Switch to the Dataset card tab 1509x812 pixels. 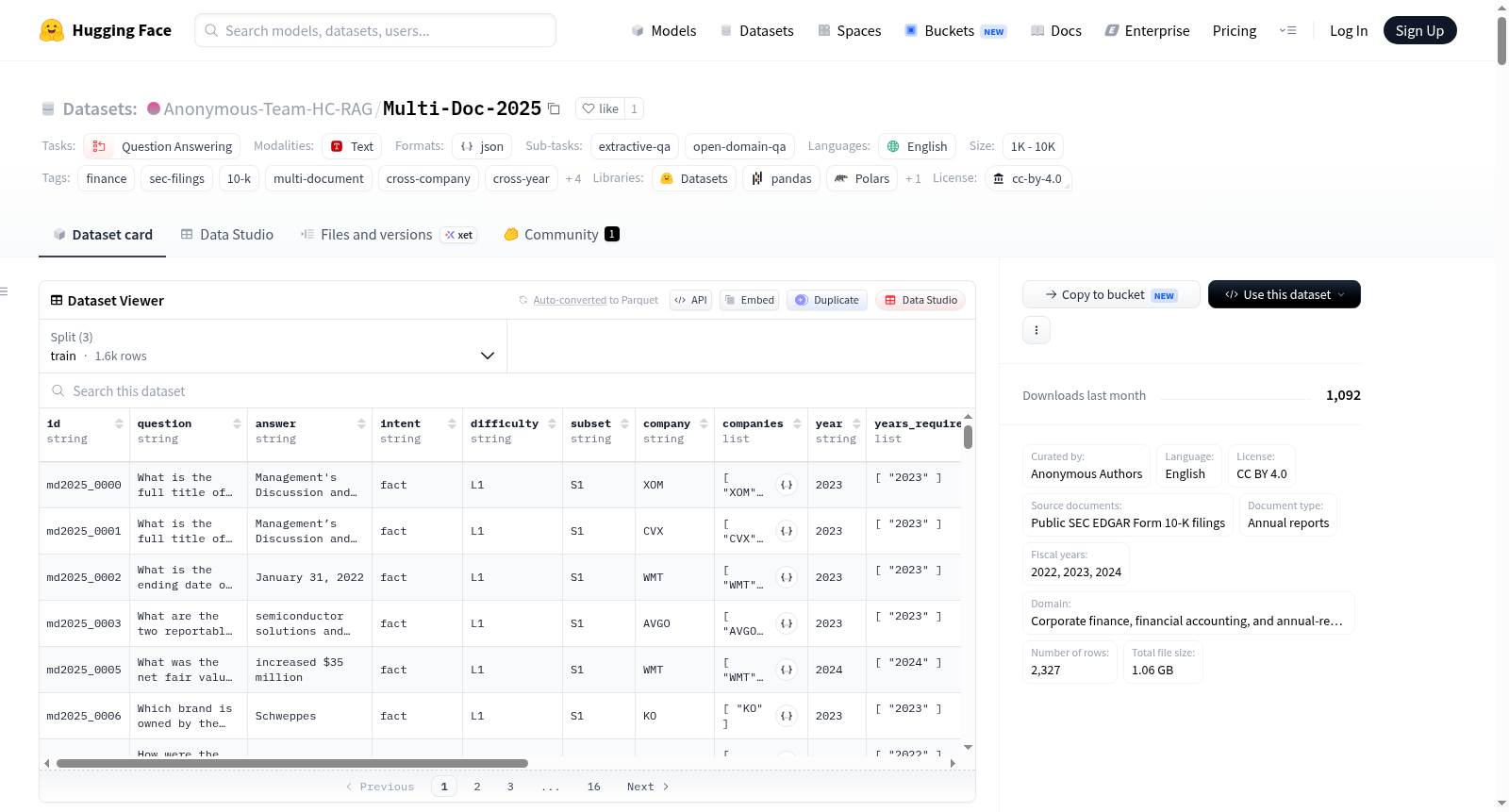(102, 235)
